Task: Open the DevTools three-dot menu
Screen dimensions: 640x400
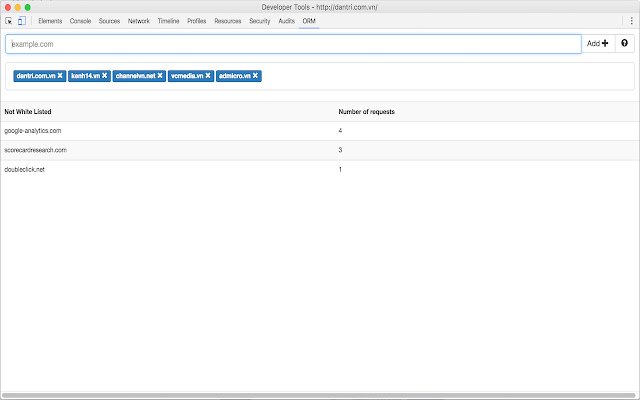Action: coord(631,21)
